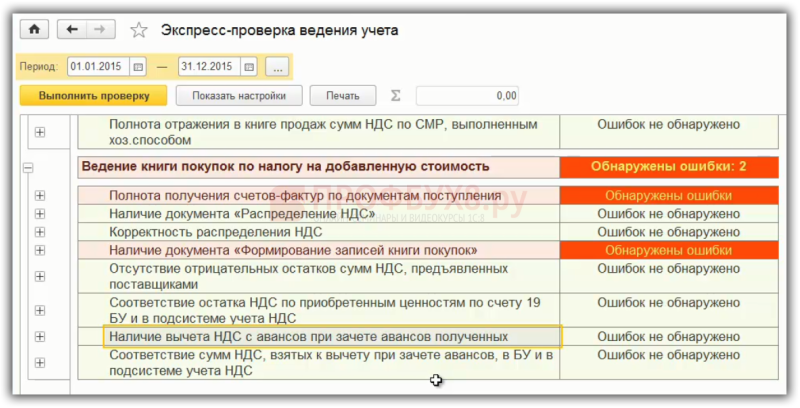Select text Наличие документа «Формирование записей книги покупок»
This screenshot has width=800, height=408.
point(293,250)
